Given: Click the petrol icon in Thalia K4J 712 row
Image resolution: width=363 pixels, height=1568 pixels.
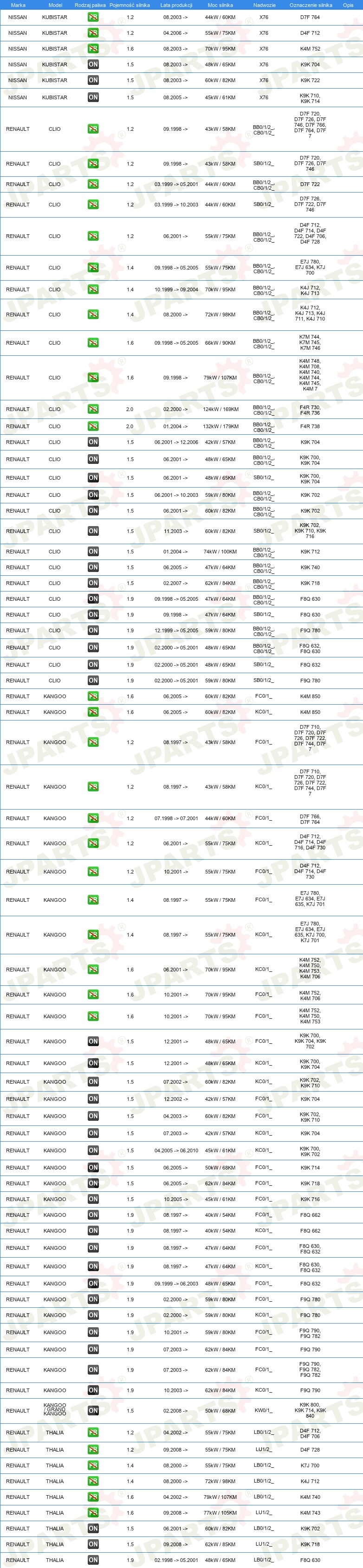Looking at the screenshot, I should [93, 1481].
